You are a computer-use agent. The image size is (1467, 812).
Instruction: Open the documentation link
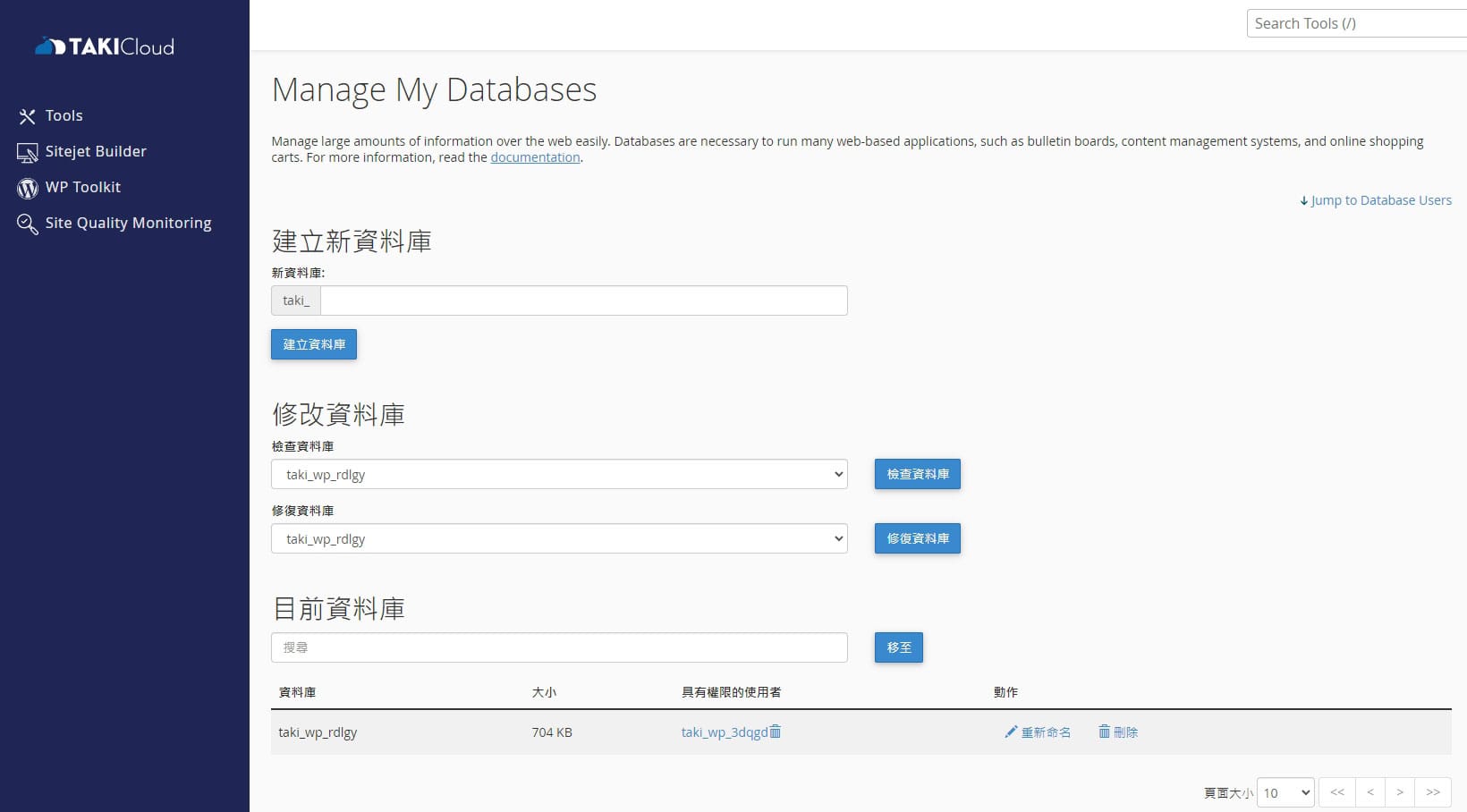point(535,157)
